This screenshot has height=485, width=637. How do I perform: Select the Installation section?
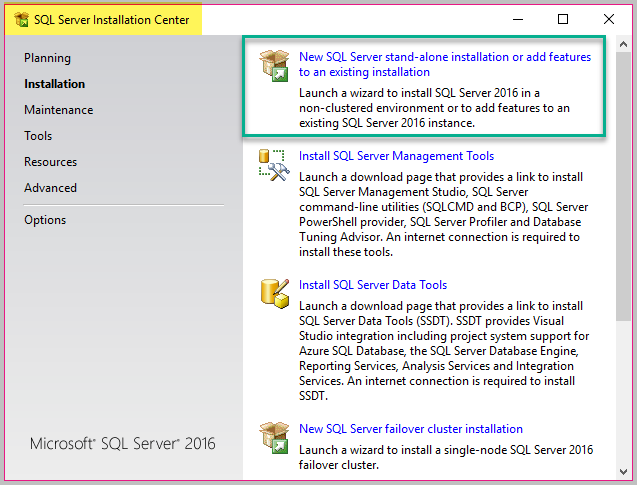(54, 84)
